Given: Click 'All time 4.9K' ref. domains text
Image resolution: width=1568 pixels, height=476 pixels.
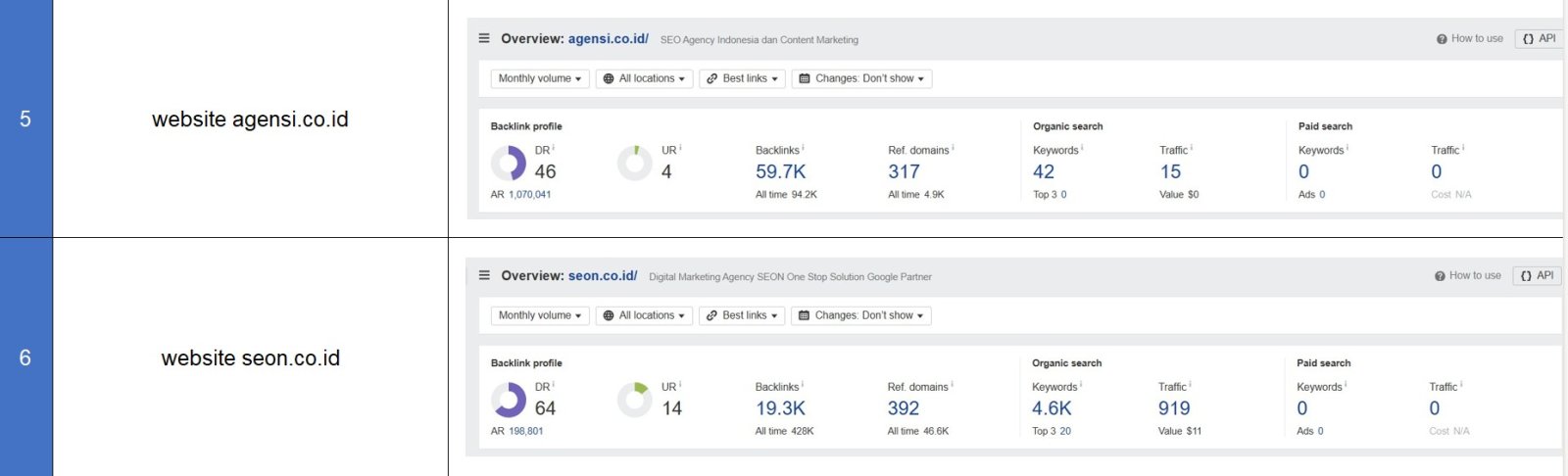Looking at the screenshot, I should click(x=916, y=195).
